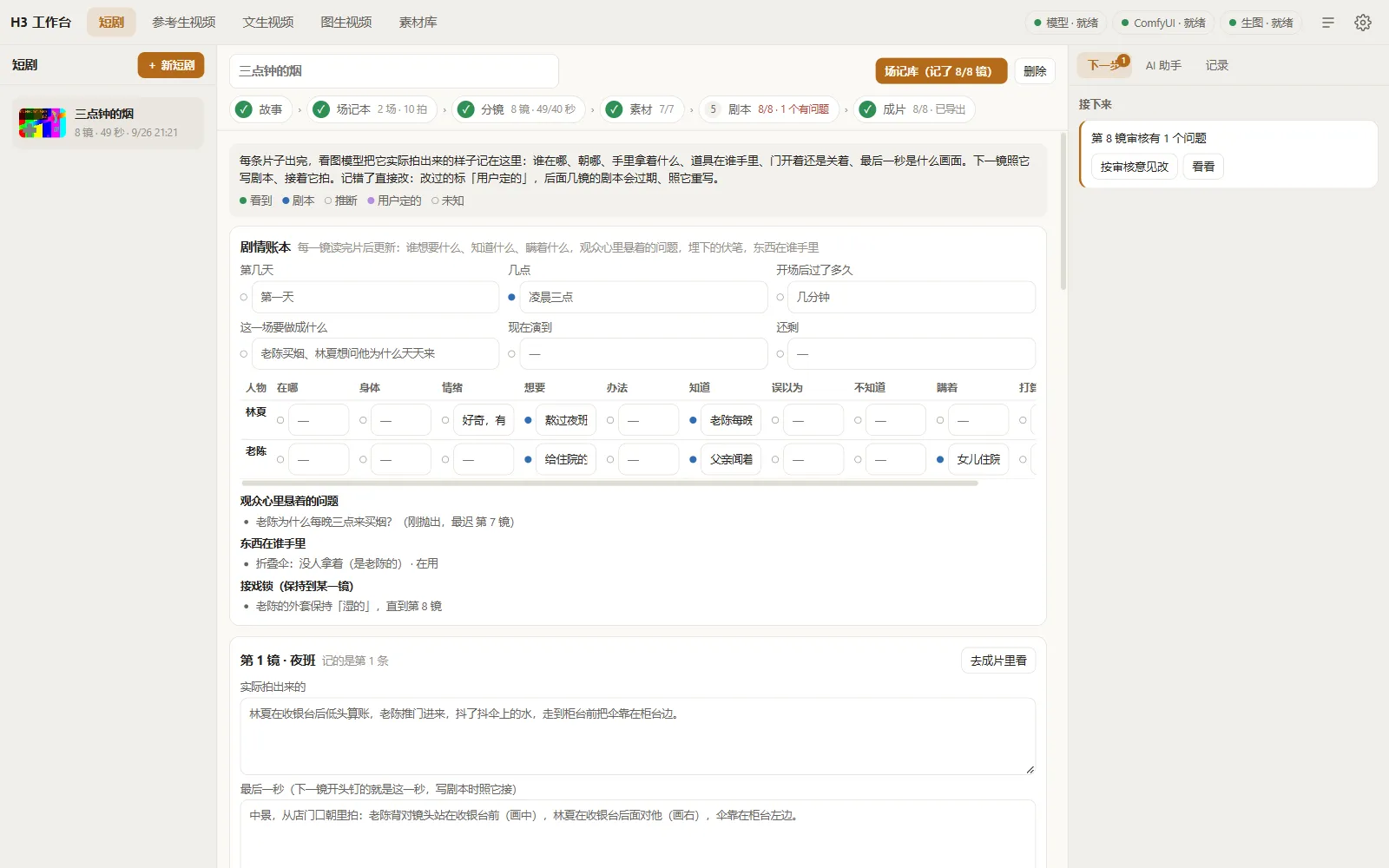This screenshot has height=868, width=1389.
Task: Toggle the blue source dot beside 凌晨三点
Action: click(x=511, y=297)
